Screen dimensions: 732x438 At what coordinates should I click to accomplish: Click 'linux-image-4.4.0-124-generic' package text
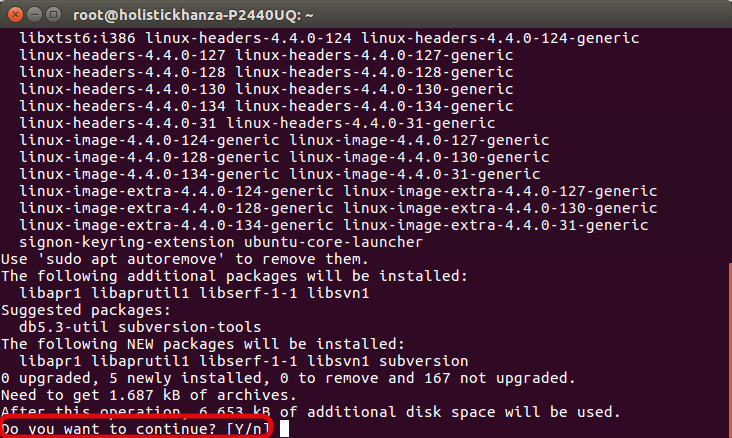click(x=148, y=140)
